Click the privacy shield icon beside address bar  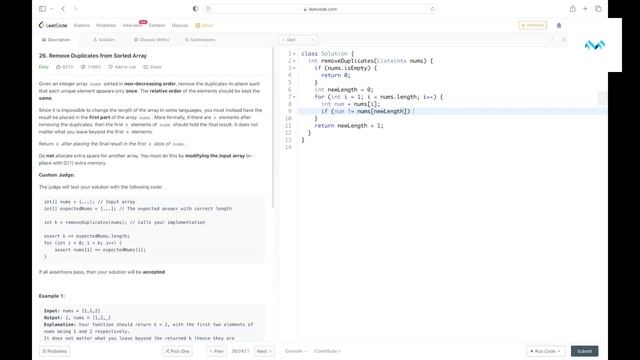coord(195,9)
